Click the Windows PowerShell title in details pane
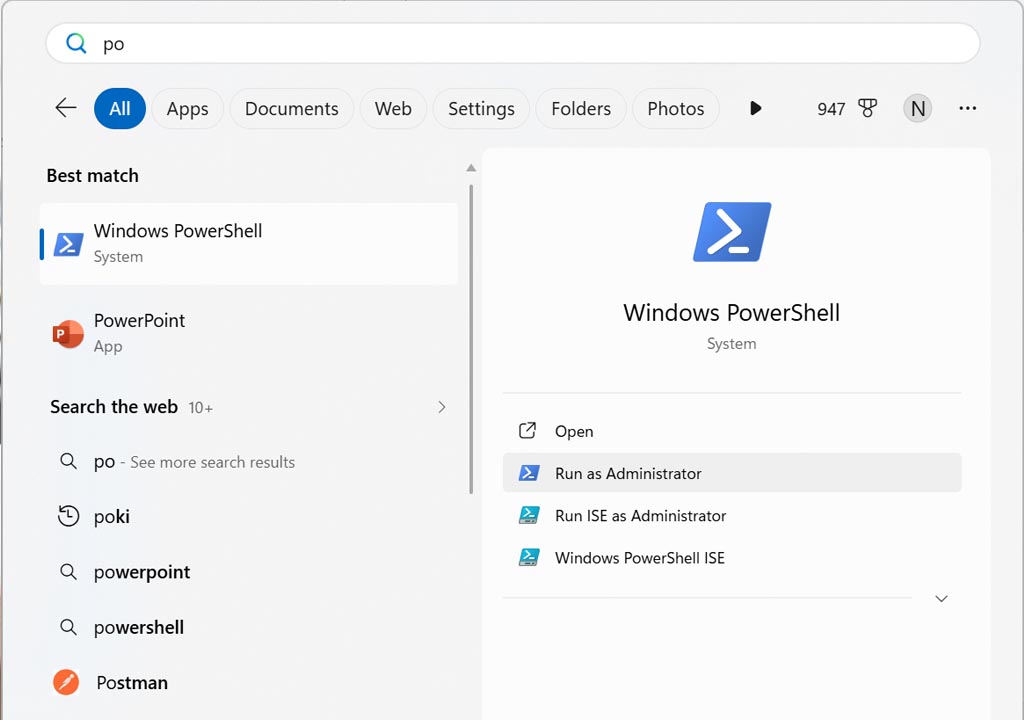This screenshot has height=720, width=1024. 731,313
